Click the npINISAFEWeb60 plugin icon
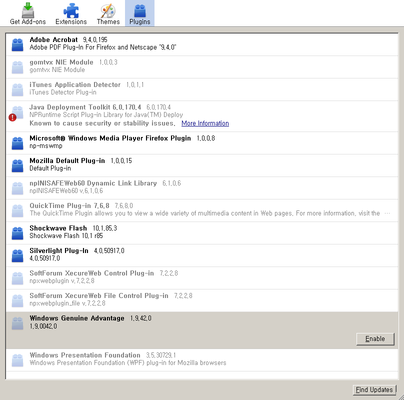 [17, 188]
